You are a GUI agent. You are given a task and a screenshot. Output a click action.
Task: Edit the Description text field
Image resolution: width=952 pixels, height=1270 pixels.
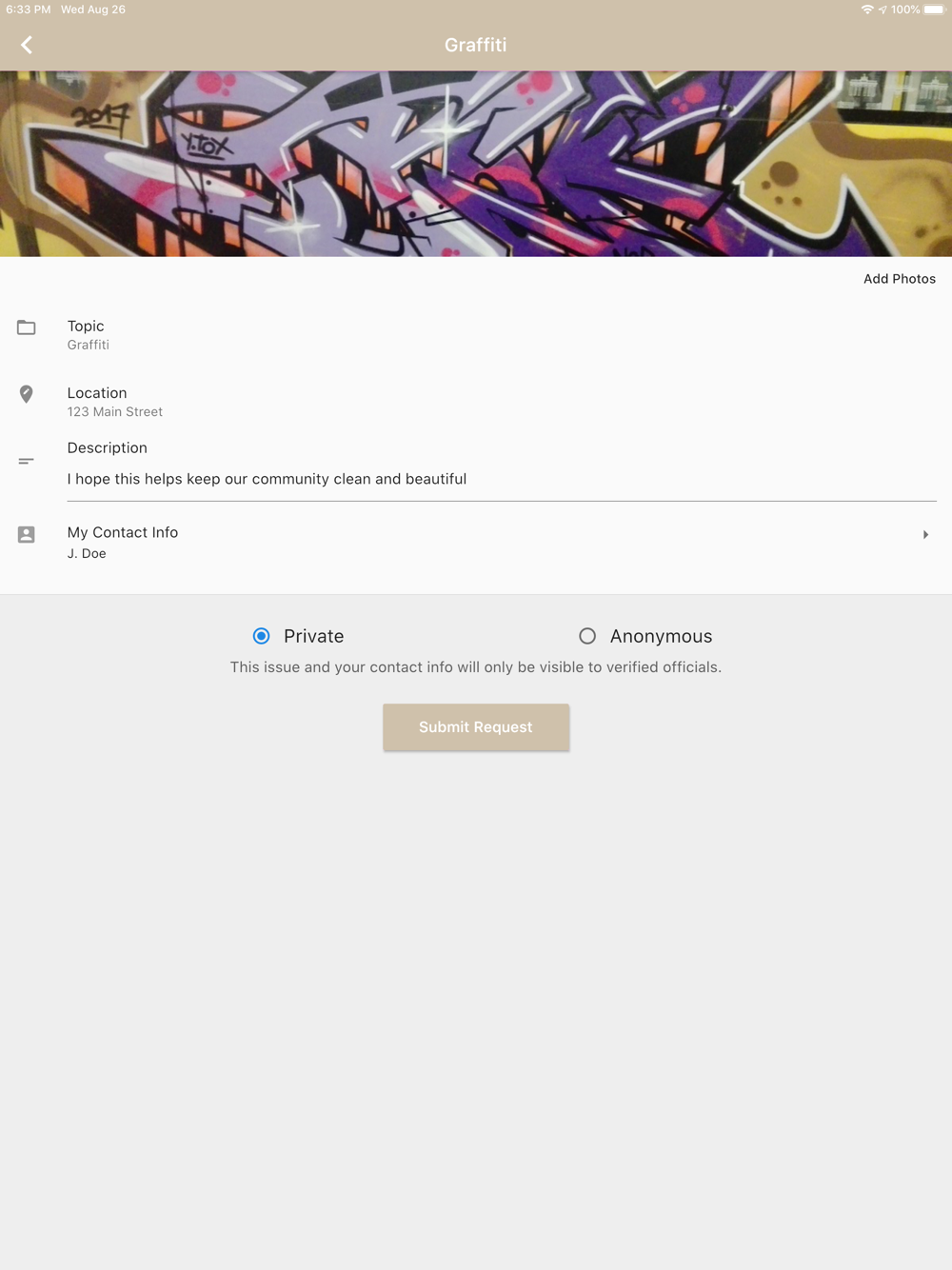(502, 480)
